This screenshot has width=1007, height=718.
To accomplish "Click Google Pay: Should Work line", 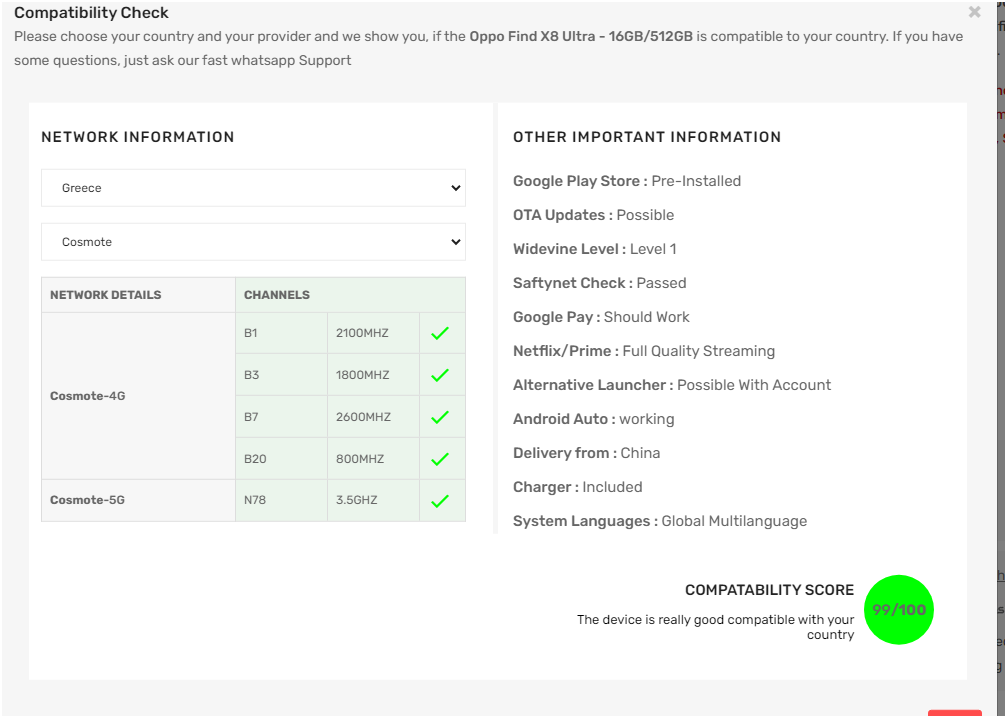I will click(601, 317).
